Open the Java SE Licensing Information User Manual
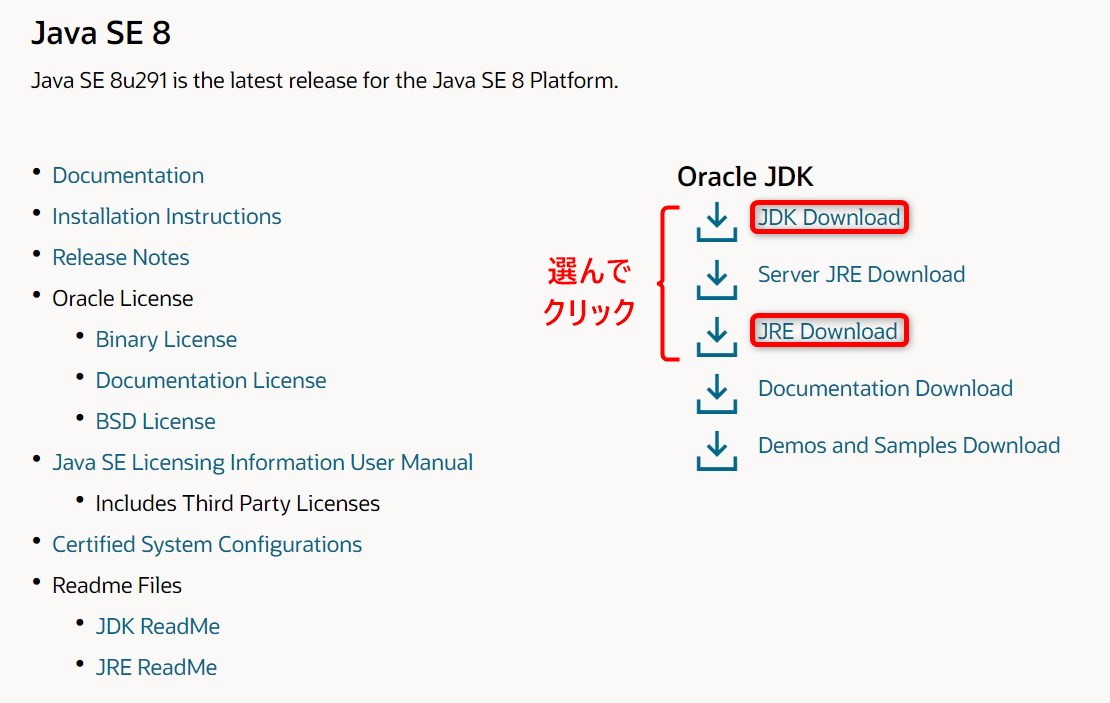 coord(262,462)
